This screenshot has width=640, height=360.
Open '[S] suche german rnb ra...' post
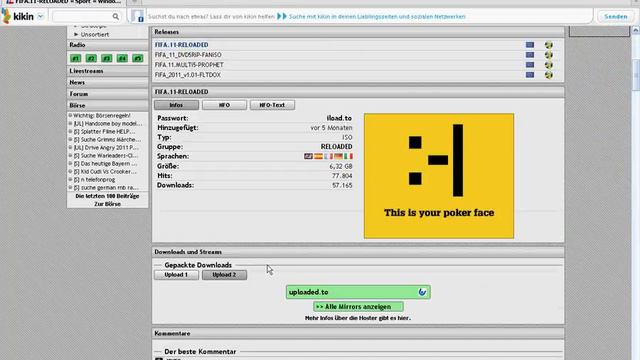pyautogui.click(x=106, y=187)
